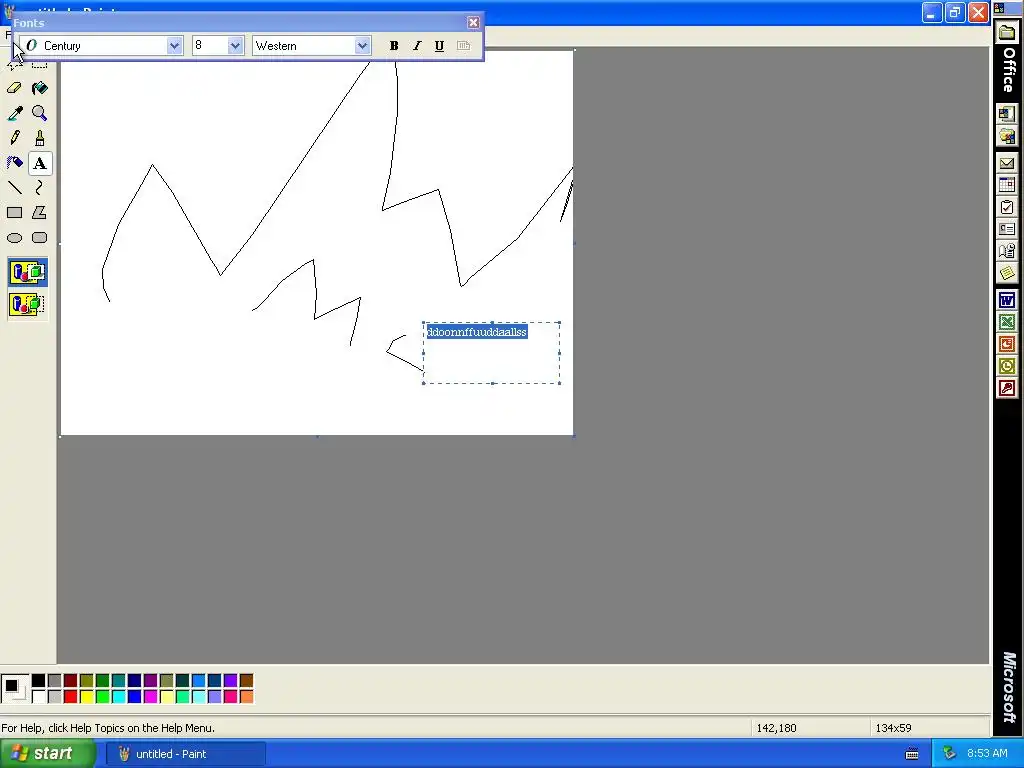Viewport: 1024px width, 768px height.
Task: Select the Eraser tool
Action: (14, 88)
